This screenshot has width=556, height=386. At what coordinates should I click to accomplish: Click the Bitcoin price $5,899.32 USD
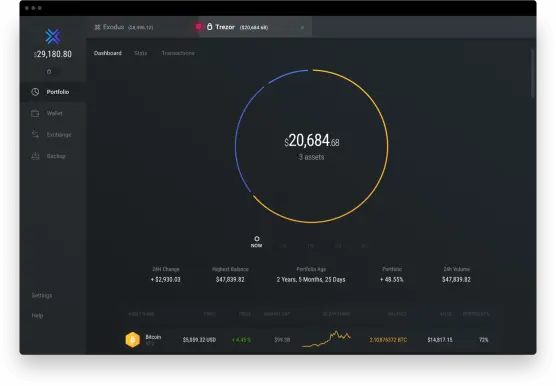tap(199, 340)
